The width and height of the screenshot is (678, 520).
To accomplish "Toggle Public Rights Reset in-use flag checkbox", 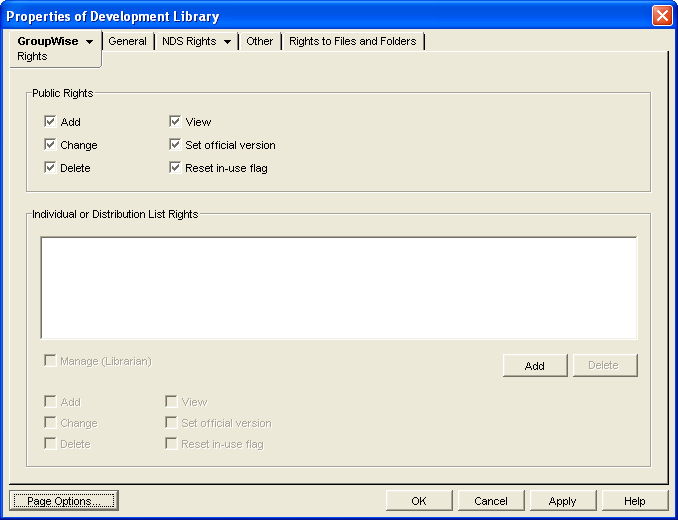I will tap(175, 167).
